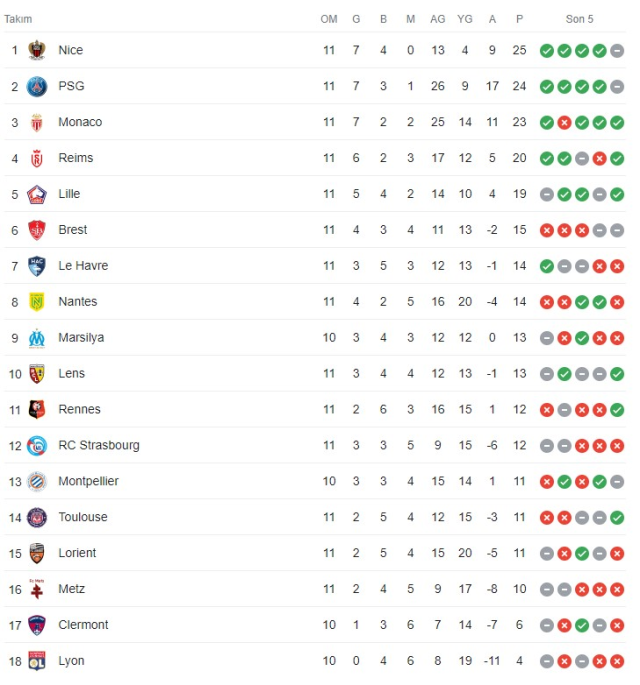Image resolution: width=640 pixels, height=685 pixels.
Task: Click the PSG club logo
Action: (37, 86)
